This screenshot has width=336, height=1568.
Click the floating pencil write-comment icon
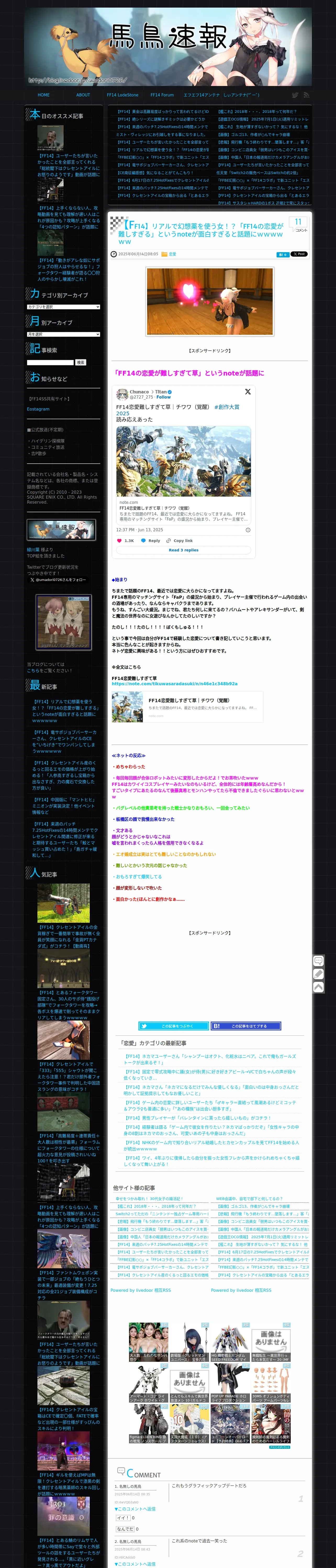tap(318, 974)
